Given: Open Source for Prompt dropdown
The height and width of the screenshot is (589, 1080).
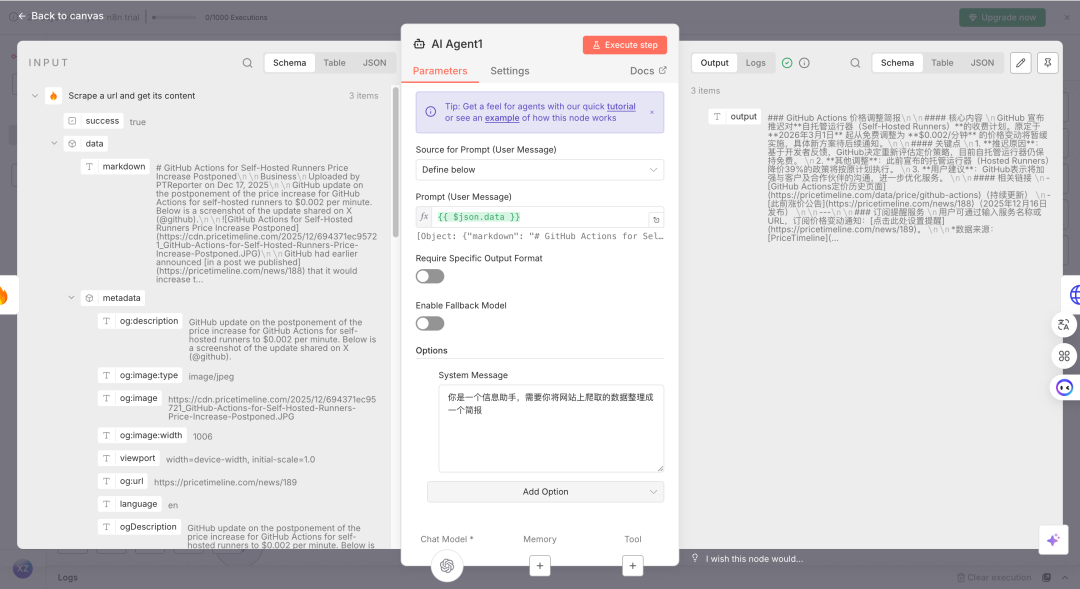Looking at the screenshot, I should (539, 169).
